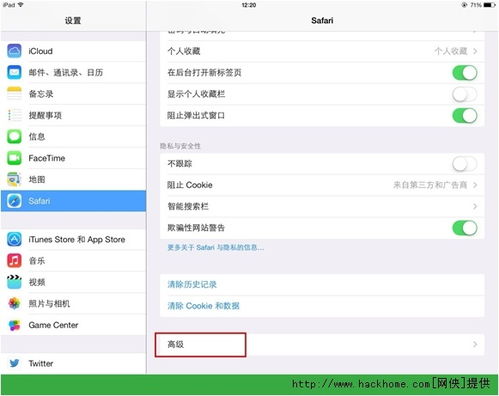Toggle 在后台打开新标签页 switch

point(465,73)
